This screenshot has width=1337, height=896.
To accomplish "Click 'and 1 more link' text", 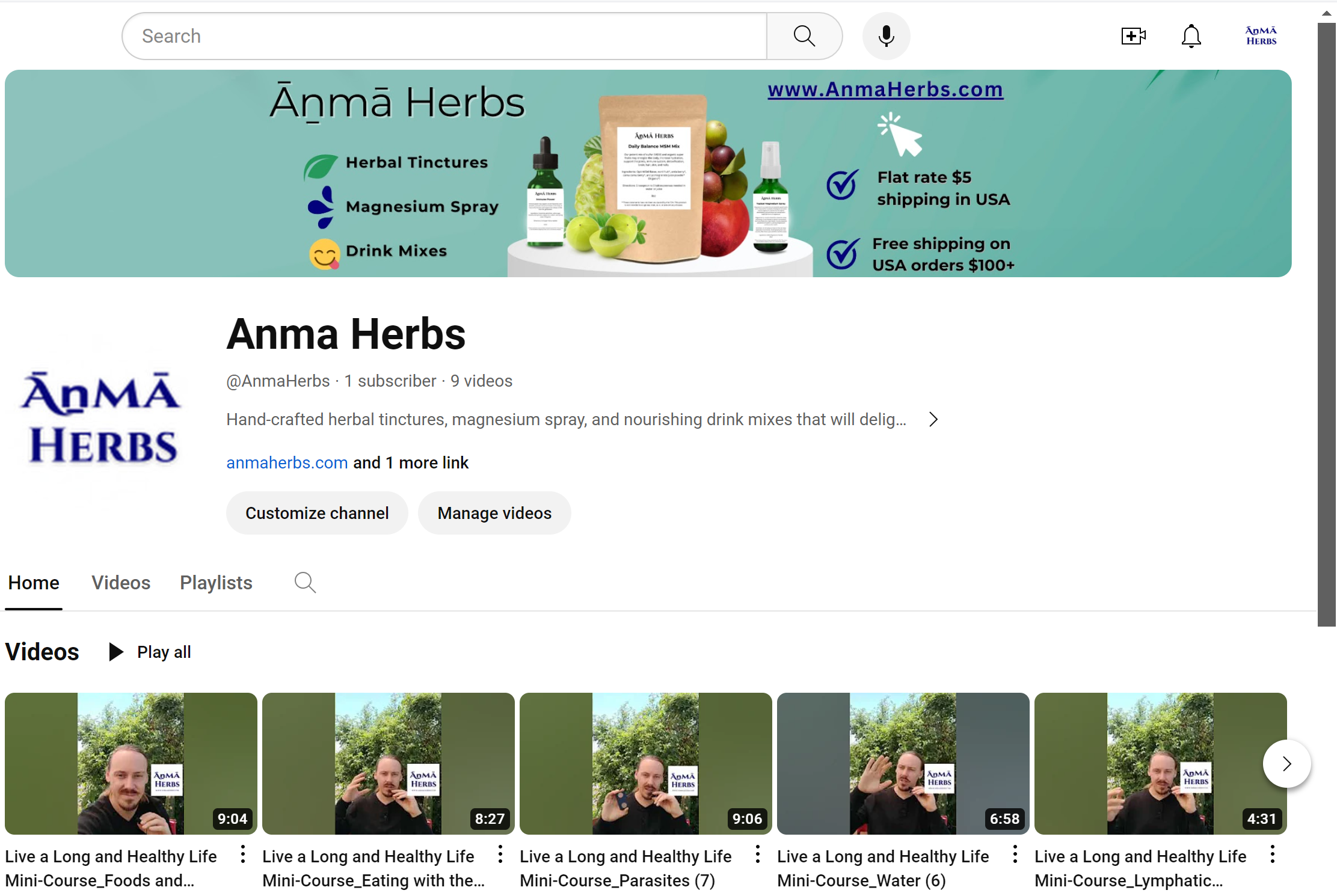I will click(x=411, y=462).
